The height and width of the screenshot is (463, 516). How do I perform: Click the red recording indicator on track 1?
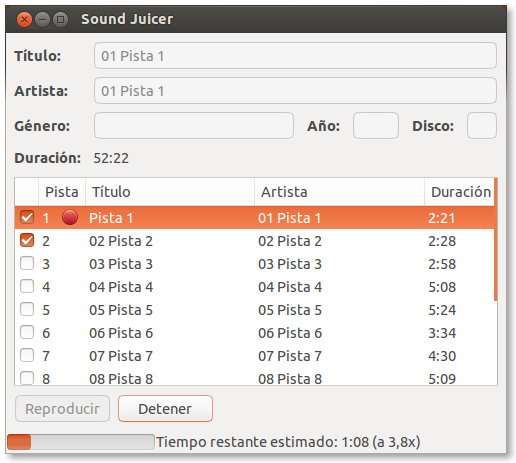[70, 217]
